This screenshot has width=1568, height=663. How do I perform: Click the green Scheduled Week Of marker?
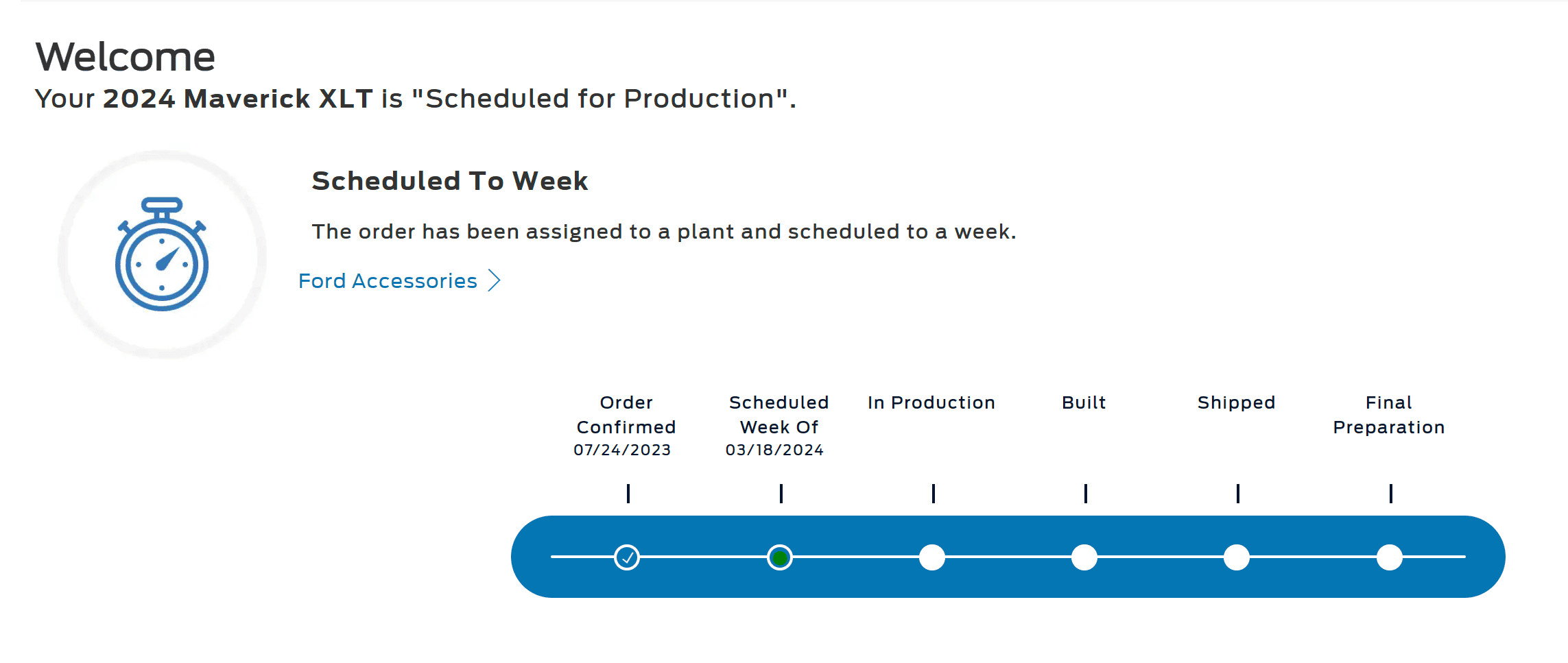(x=780, y=557)
